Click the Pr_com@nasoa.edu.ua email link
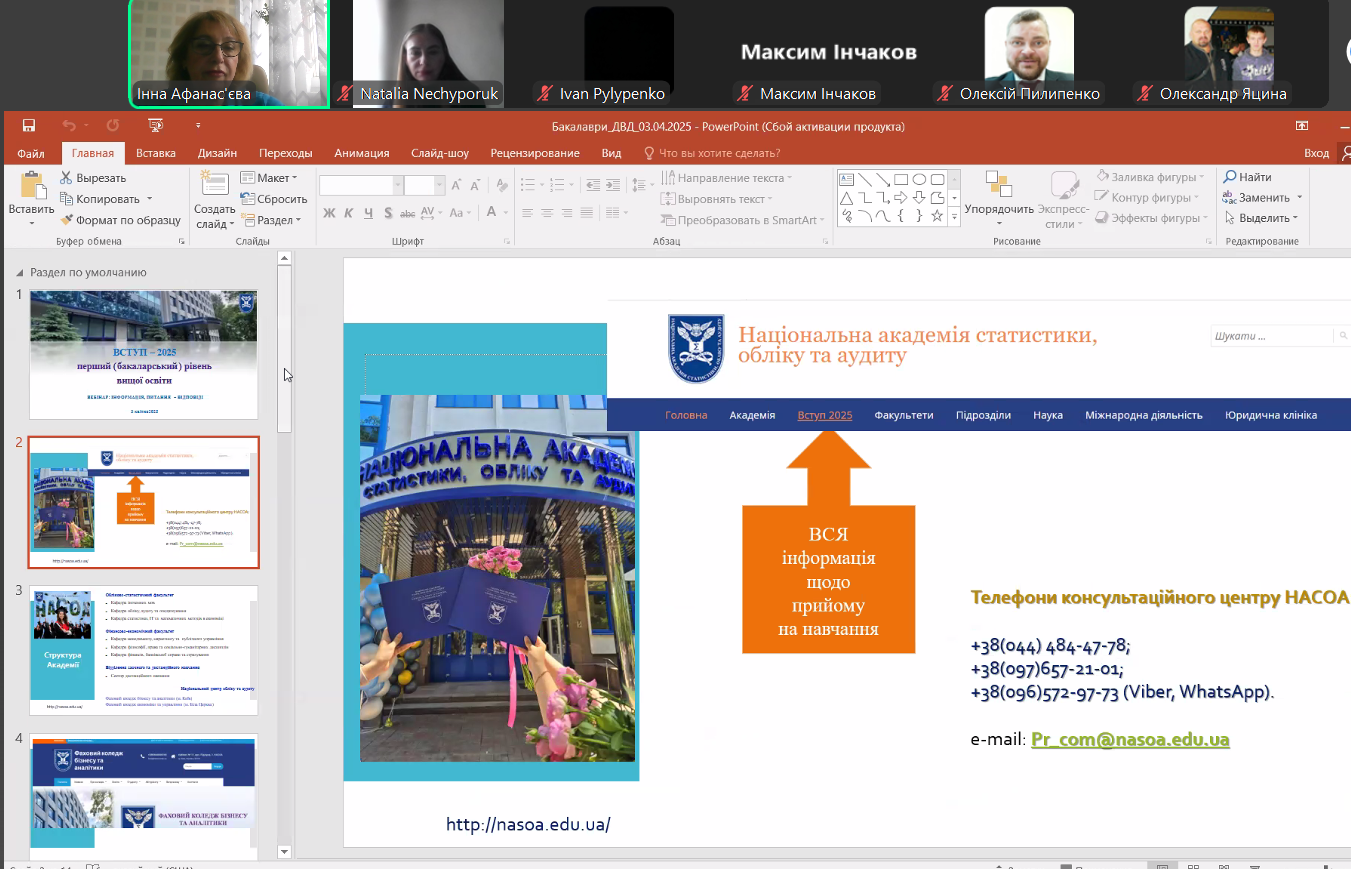Screen dimensions: 1351x869 tap(1130, 740)
